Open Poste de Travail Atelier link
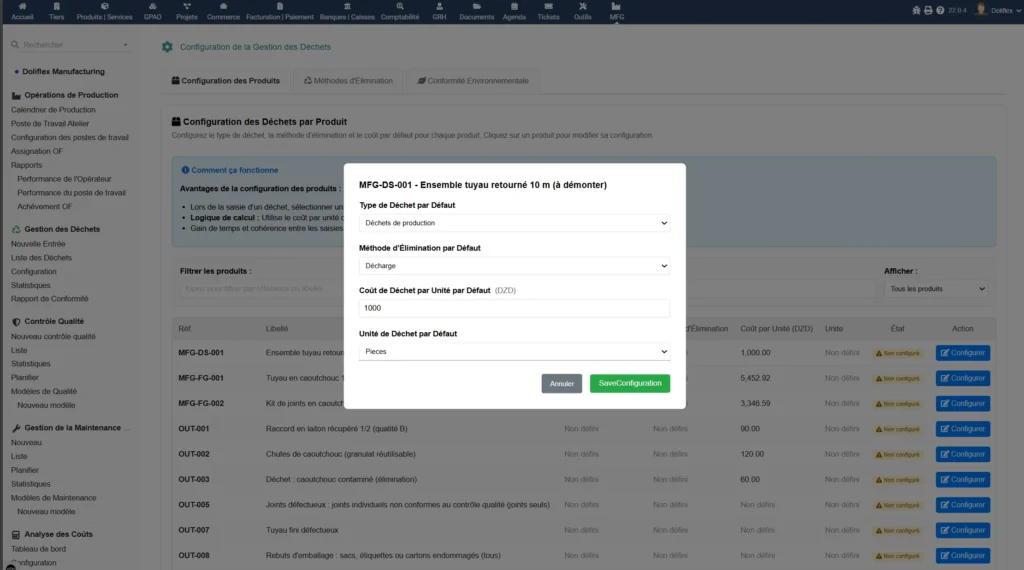 (x=50, y=123)
